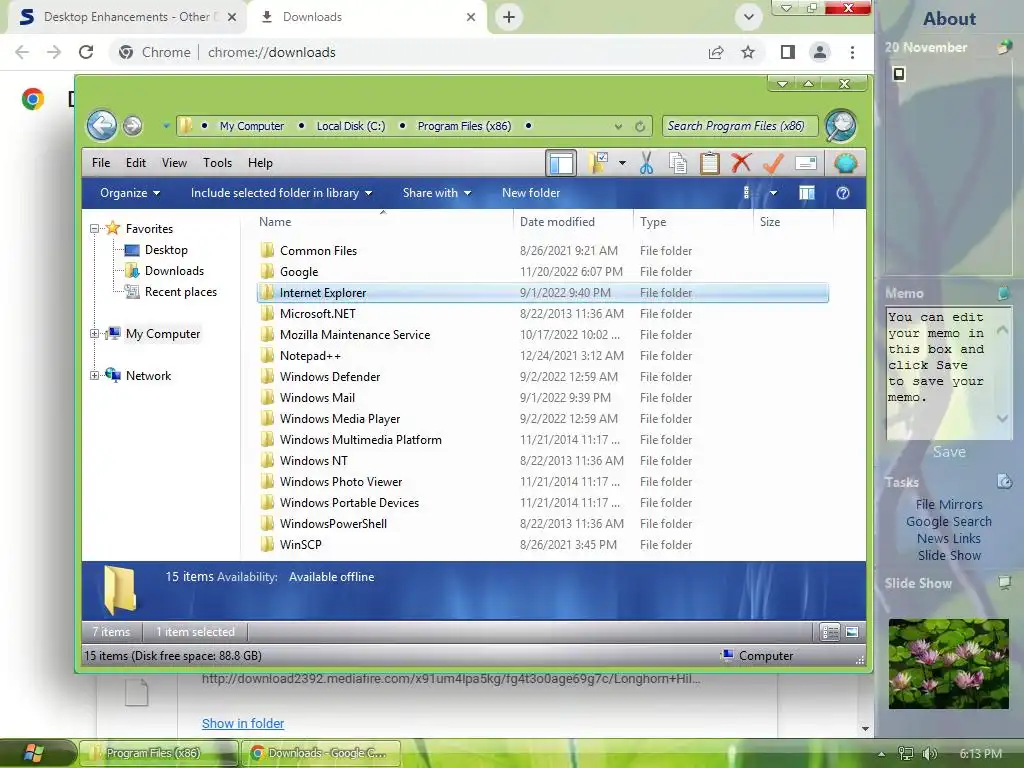
Task: Open the Edit menu
Action: 136,163
